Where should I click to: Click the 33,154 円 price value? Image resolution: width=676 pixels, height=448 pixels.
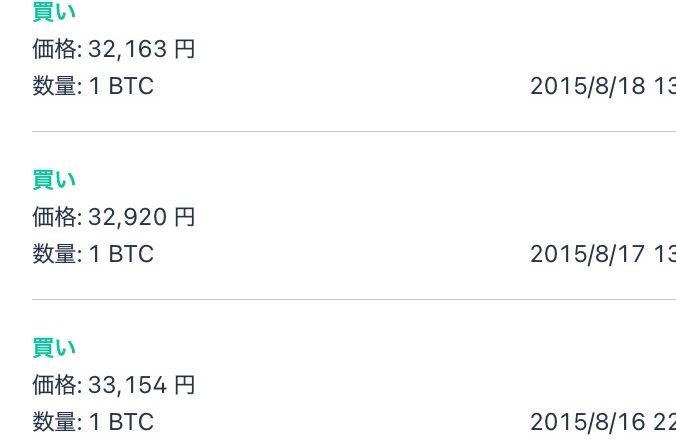(x=142, y=385)
